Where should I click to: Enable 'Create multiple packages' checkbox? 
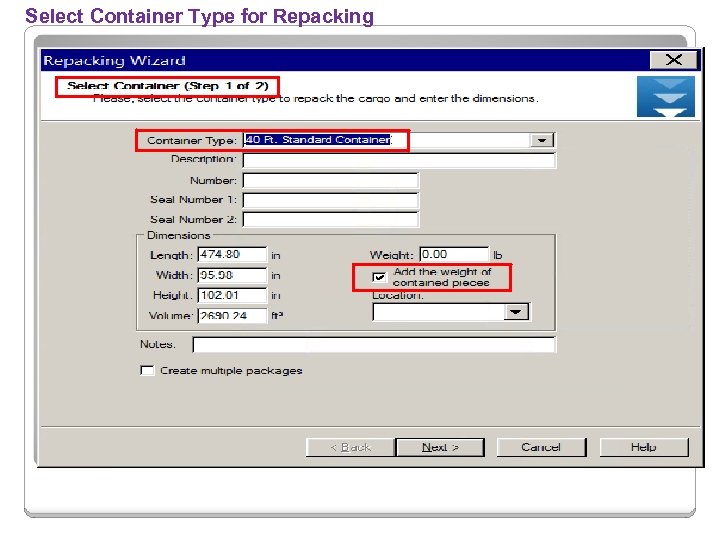click(x=147, y=370)
